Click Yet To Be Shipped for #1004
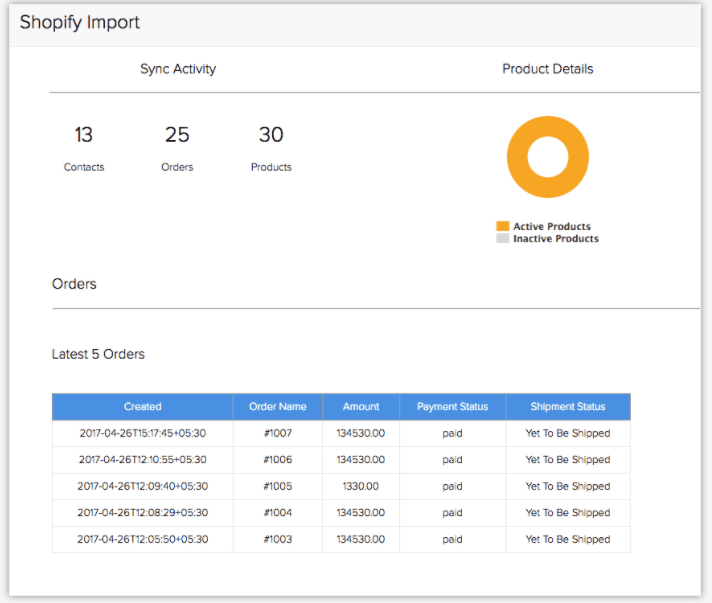The image size is (712, 603). coord(568,513)
